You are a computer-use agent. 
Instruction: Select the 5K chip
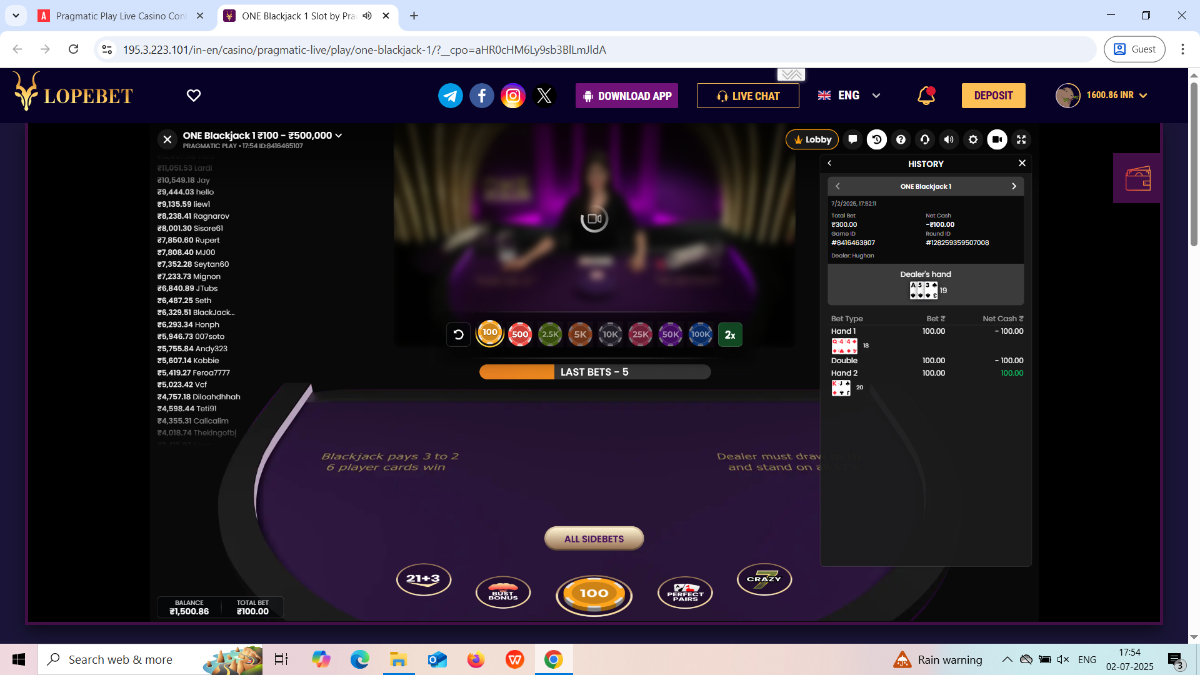[580, 334]
